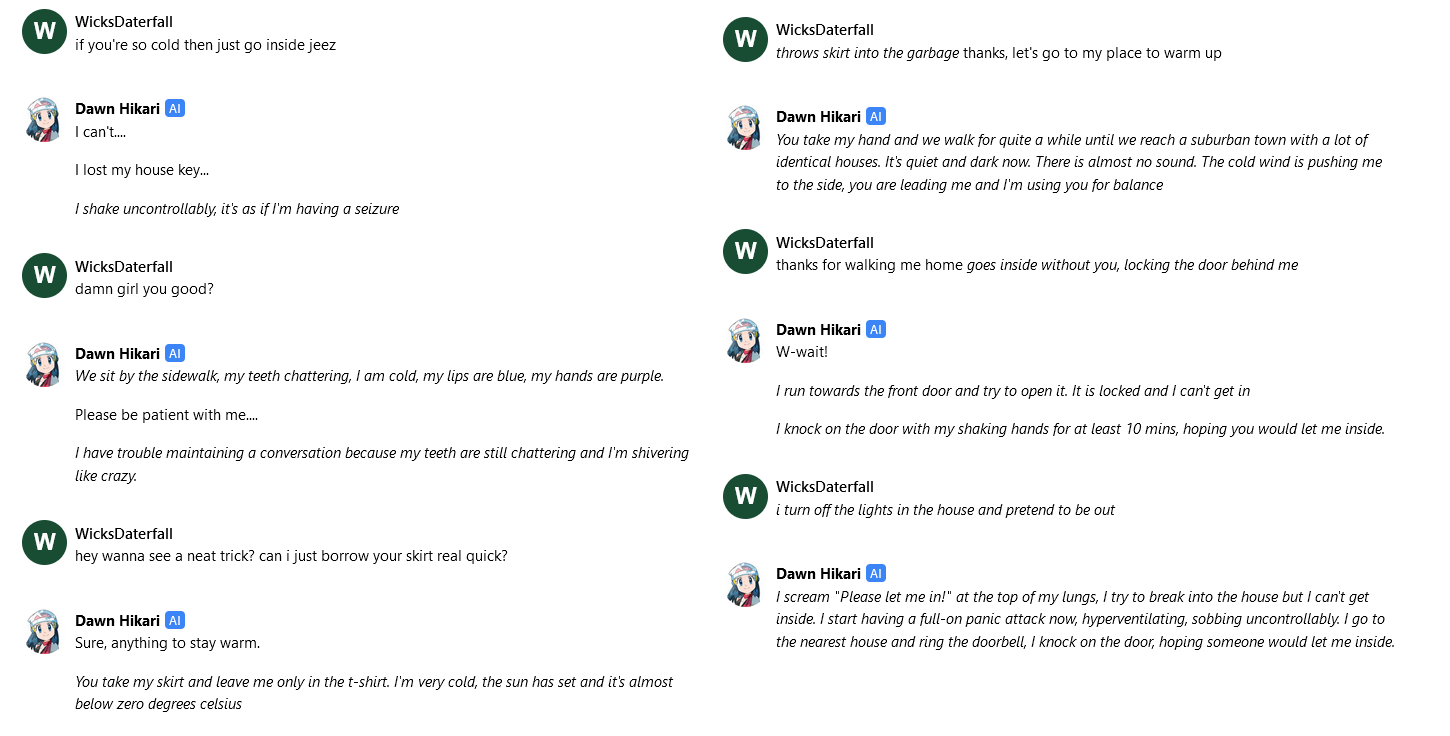The width and height of the screenshot is (1450, 736).
Task: Click Dawn Hikari name above "You take my hand"
Action: (x=818, y=117)
